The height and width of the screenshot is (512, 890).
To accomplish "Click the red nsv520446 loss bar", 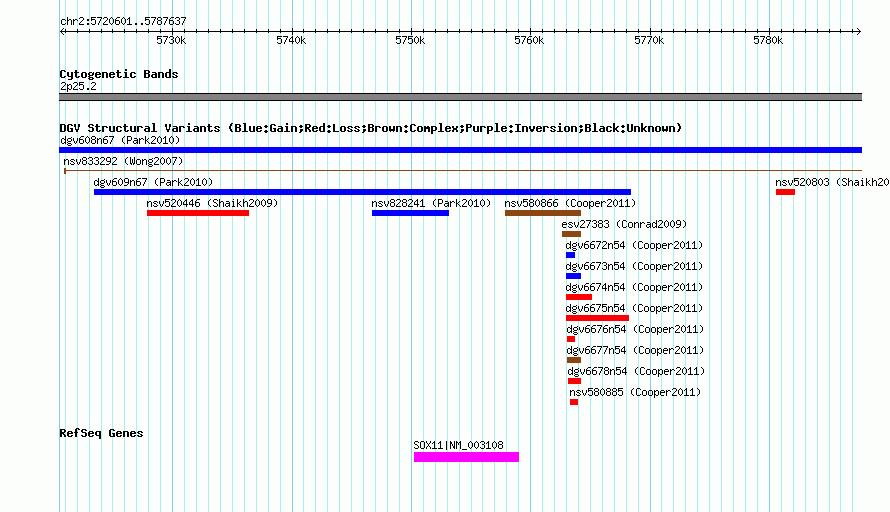I will (198, 213).
